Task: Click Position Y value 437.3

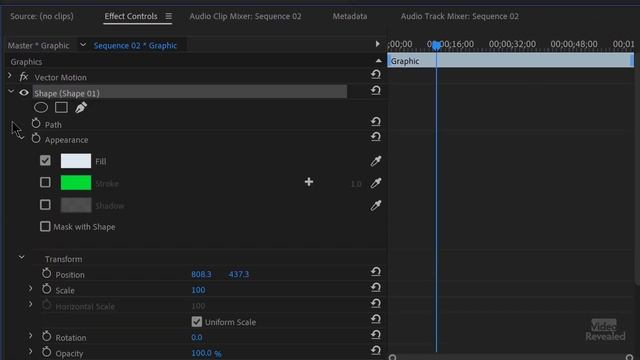Action: (x=239, y=274)
